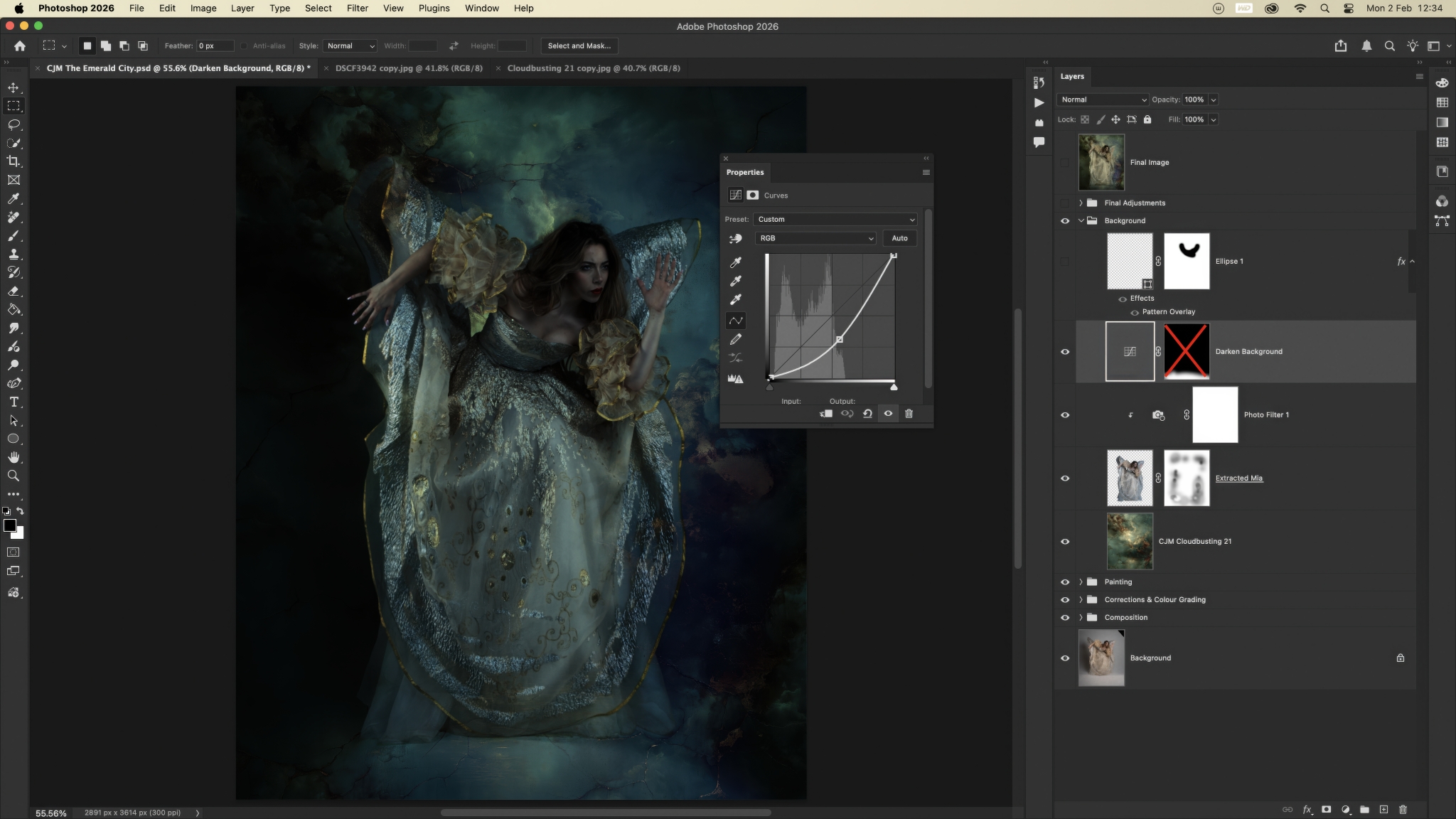This screenshot has width=1456, height=819.
Task: Reset Curves adjustment to defaults
Action: [867, 414]
